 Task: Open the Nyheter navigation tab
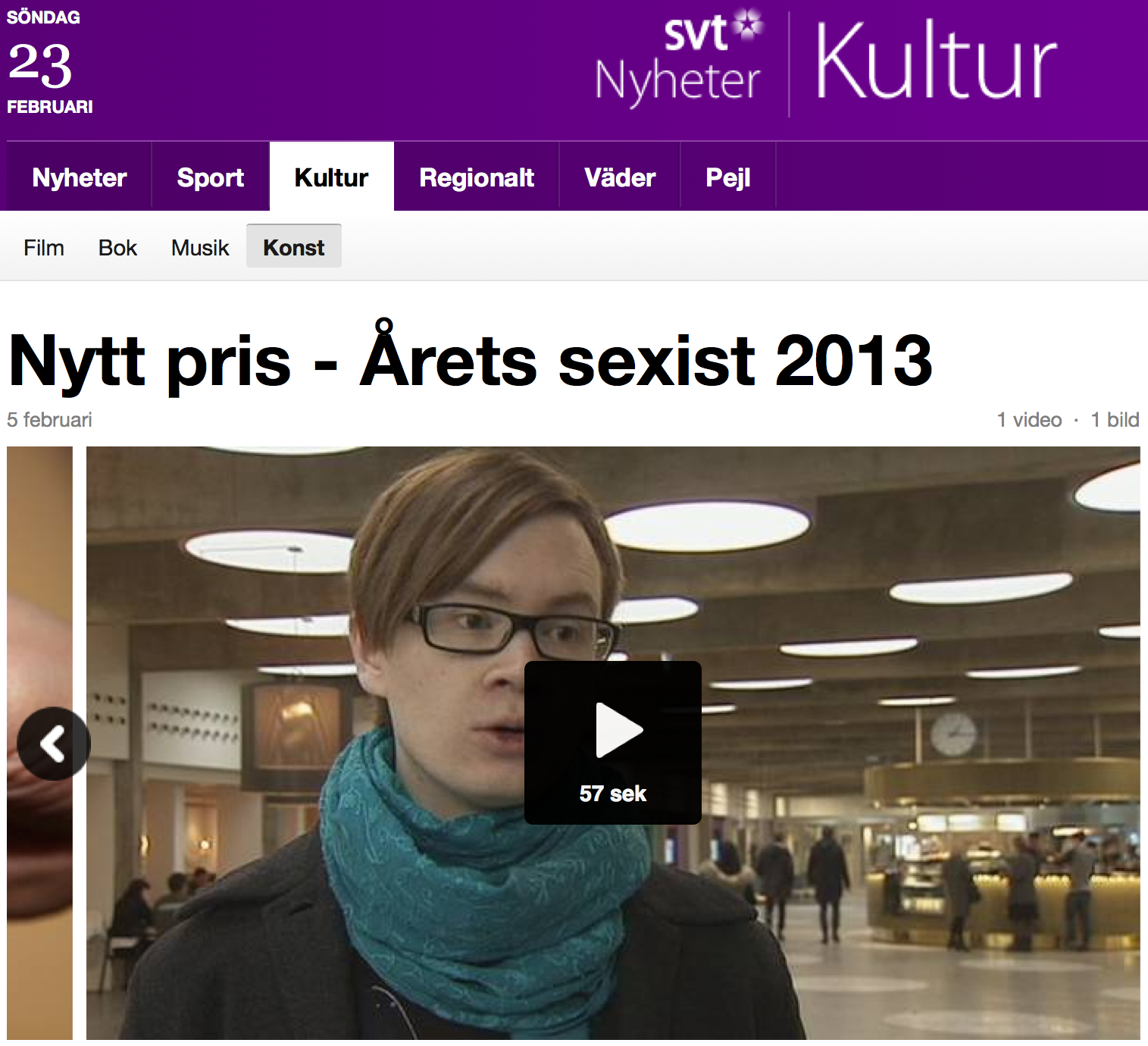point(80,177)
